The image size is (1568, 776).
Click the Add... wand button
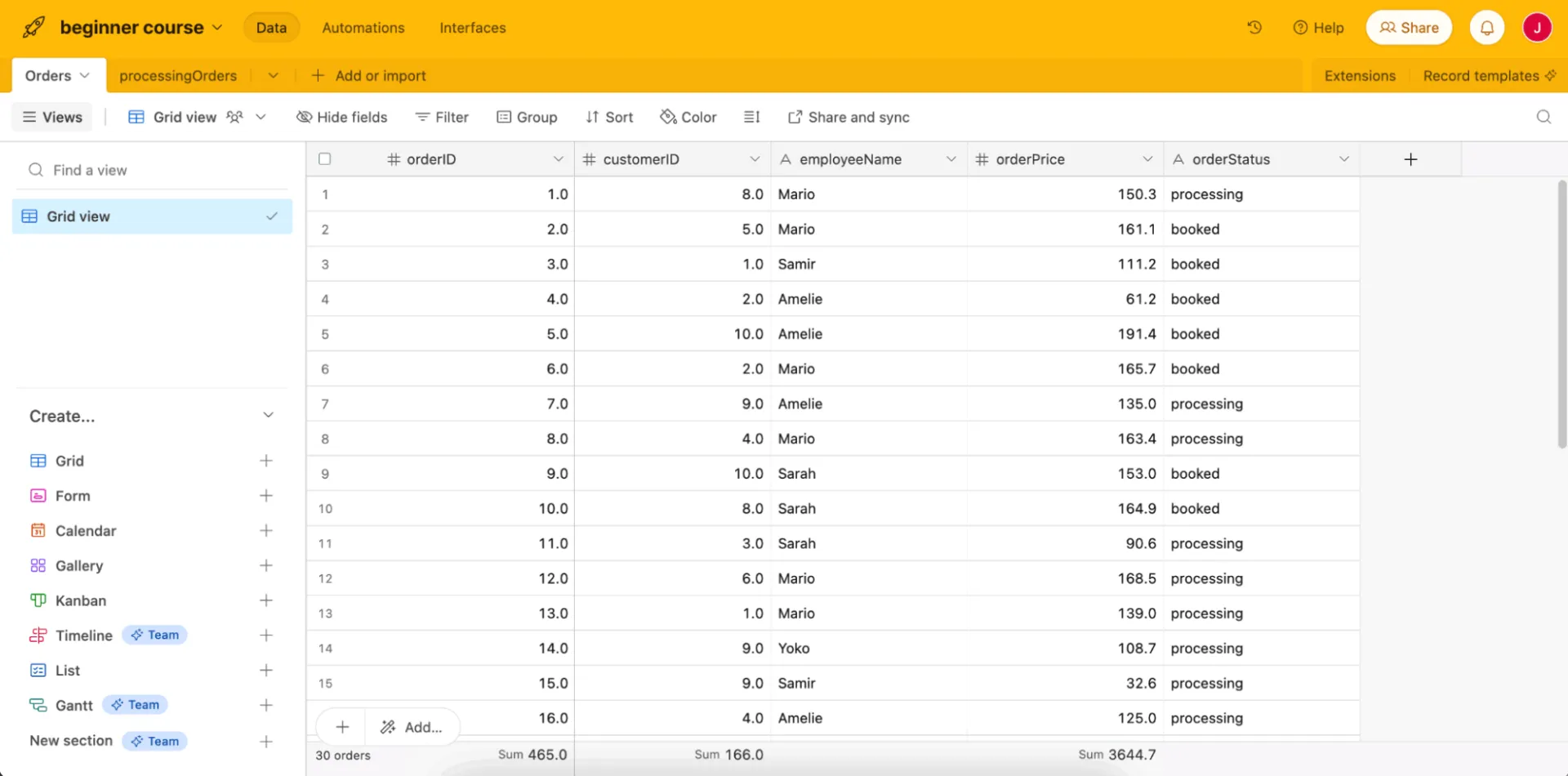tap(412, 727)
